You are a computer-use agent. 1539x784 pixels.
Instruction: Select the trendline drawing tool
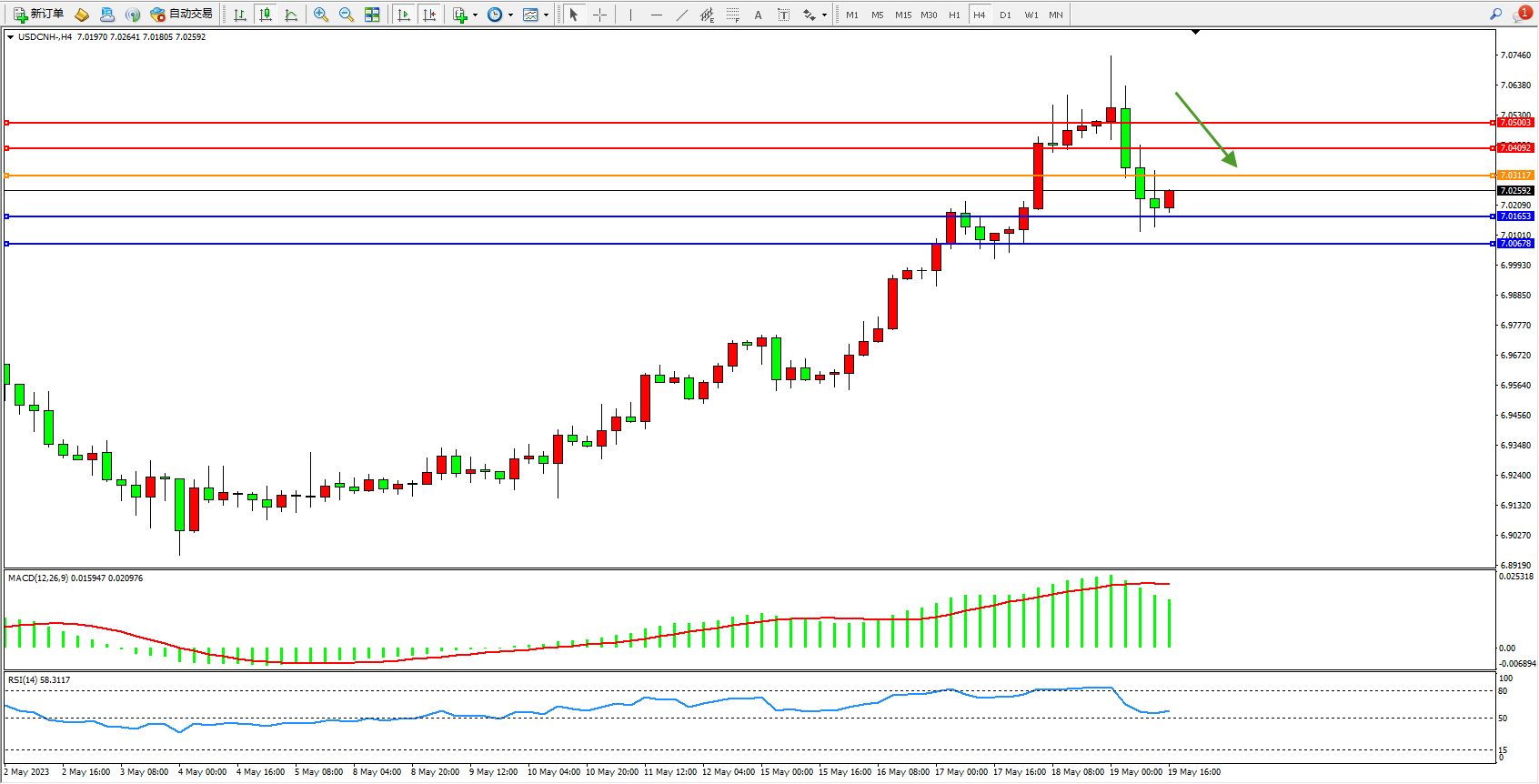[x=681, y=15]
